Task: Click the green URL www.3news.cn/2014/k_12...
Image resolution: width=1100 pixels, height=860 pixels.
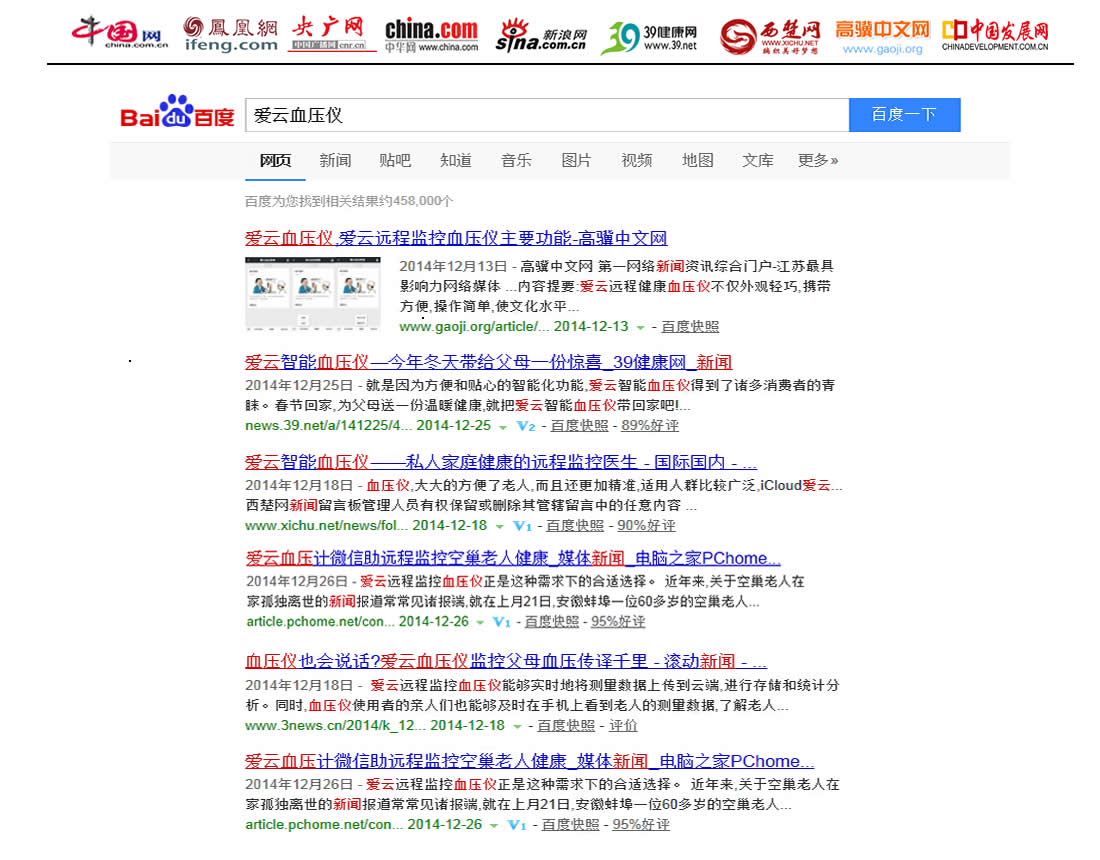Action: click(335, 726)
